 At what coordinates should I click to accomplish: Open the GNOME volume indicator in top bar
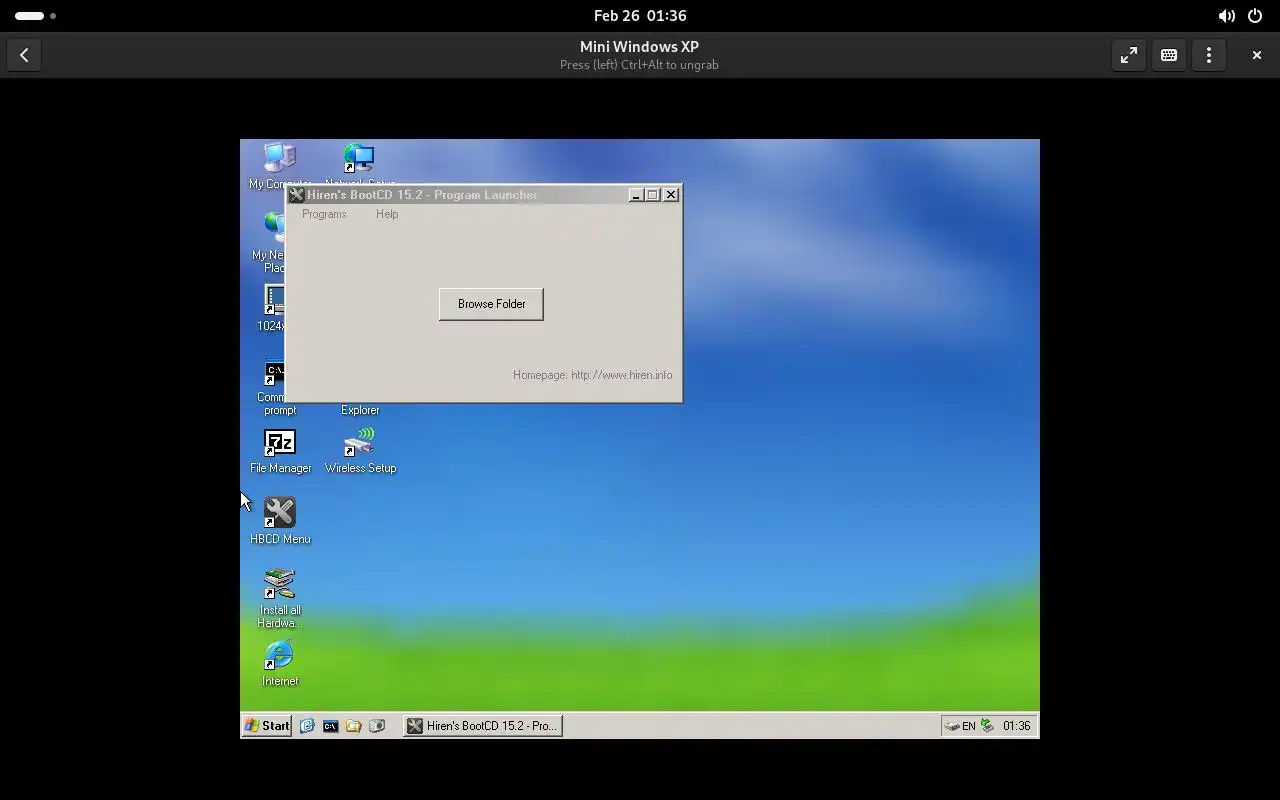[1226, 16]
